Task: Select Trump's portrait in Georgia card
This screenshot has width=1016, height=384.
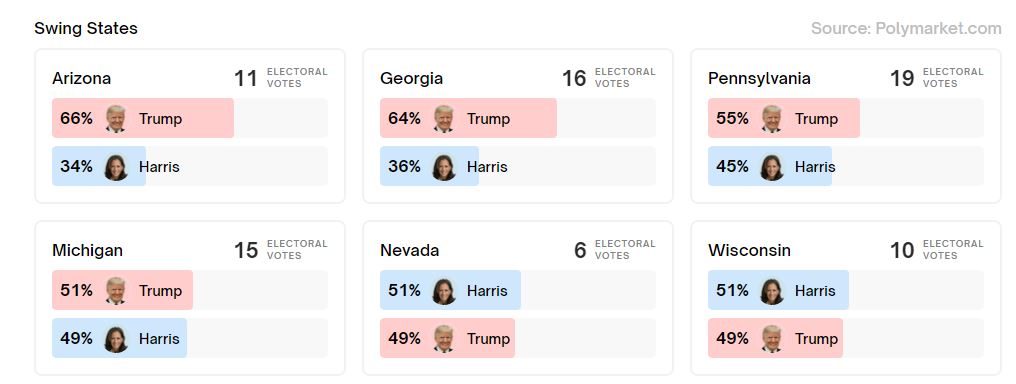Action: coord(444,119)
